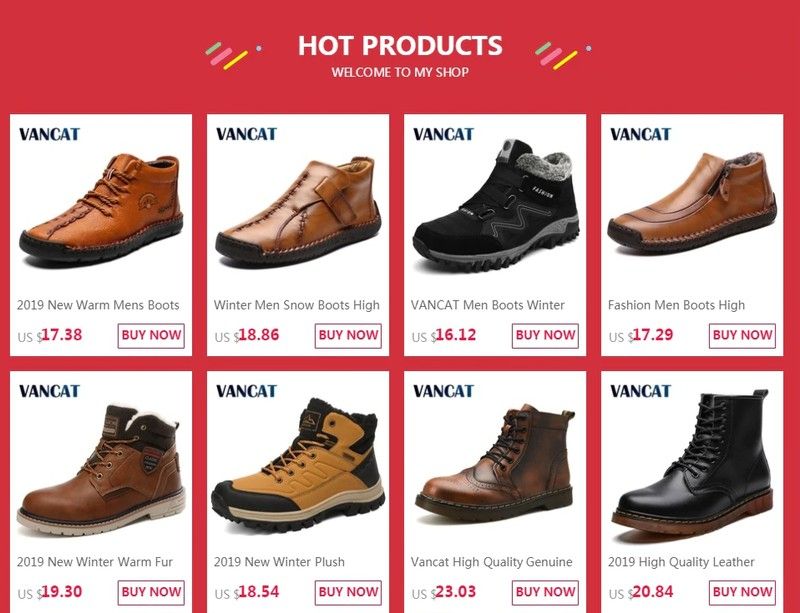Open the yellow and black hiking boot image
The height and width of the screenshot is (613, 800).
(298, 465)
